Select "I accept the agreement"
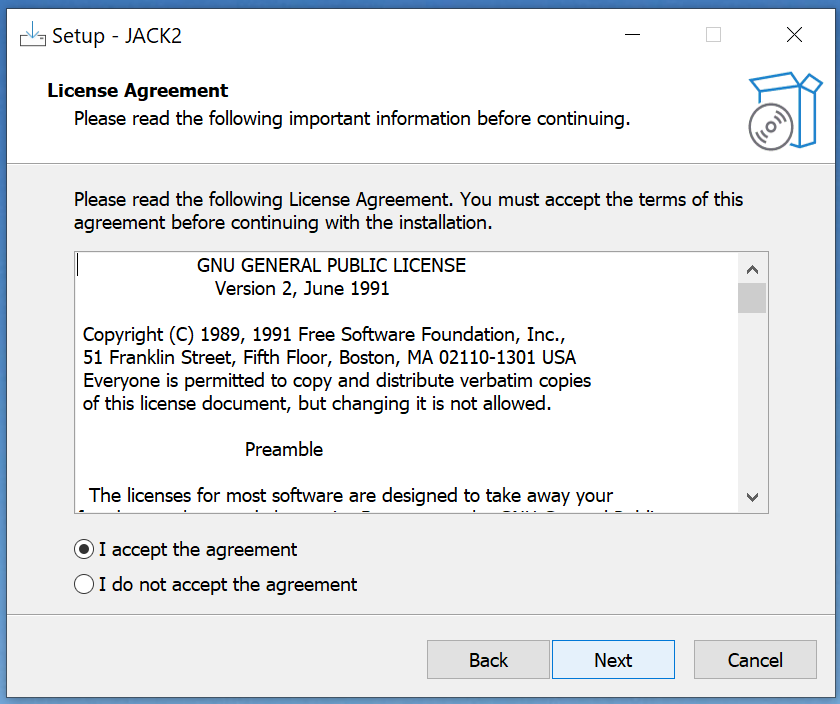Viewport: 840px width, 704px height. 85,549
